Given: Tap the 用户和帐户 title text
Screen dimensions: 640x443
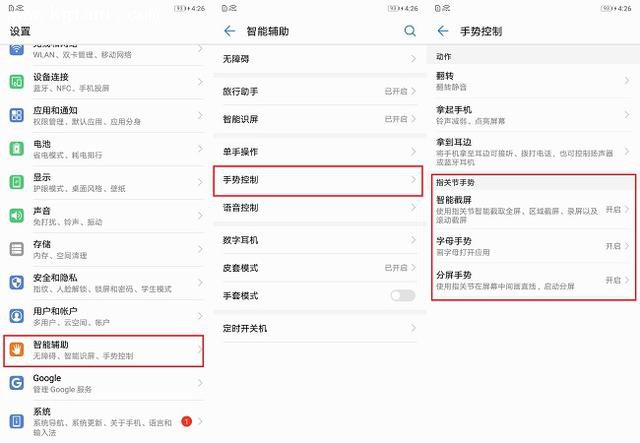Looking at the screenshot, I should pyautogui.click(x=55, y=311).
